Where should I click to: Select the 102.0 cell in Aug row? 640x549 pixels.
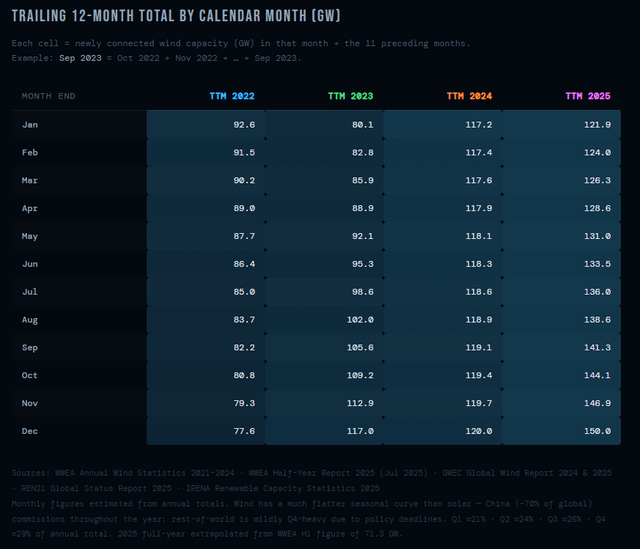pyautogui.click(x=357, y=319)
